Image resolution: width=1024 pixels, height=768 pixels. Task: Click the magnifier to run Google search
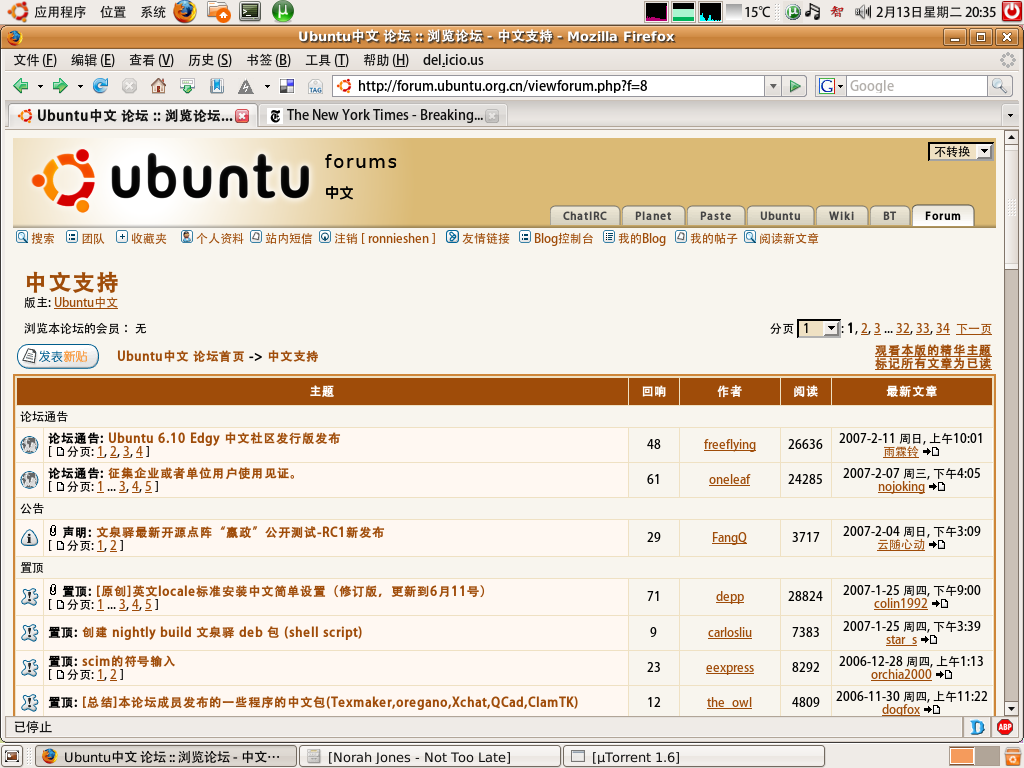click(x=999, y=86)
